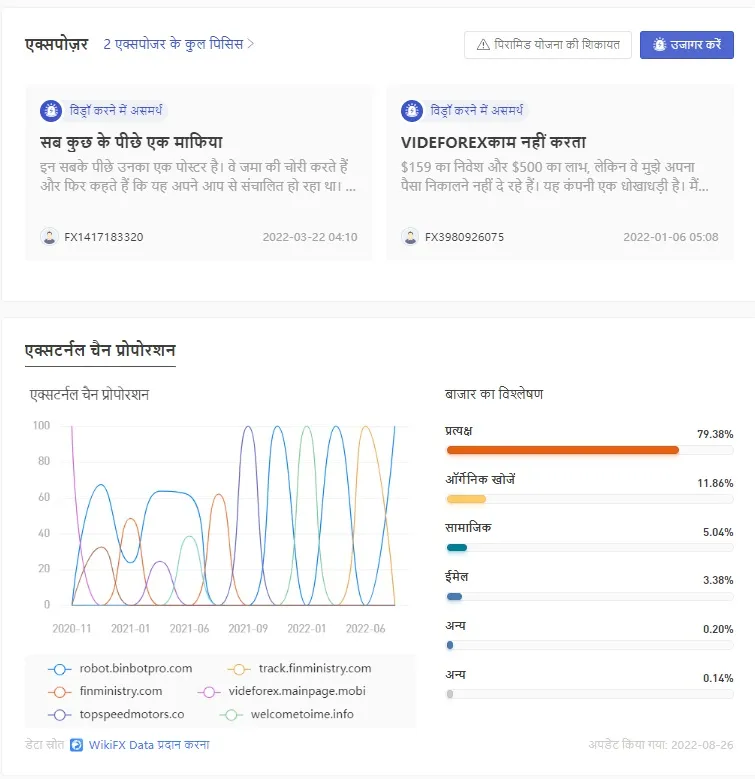The height and width of the screenshot is (779, 755).
Task: Click the पिरामिड योजना की शिकायत button
Action: 548,45
